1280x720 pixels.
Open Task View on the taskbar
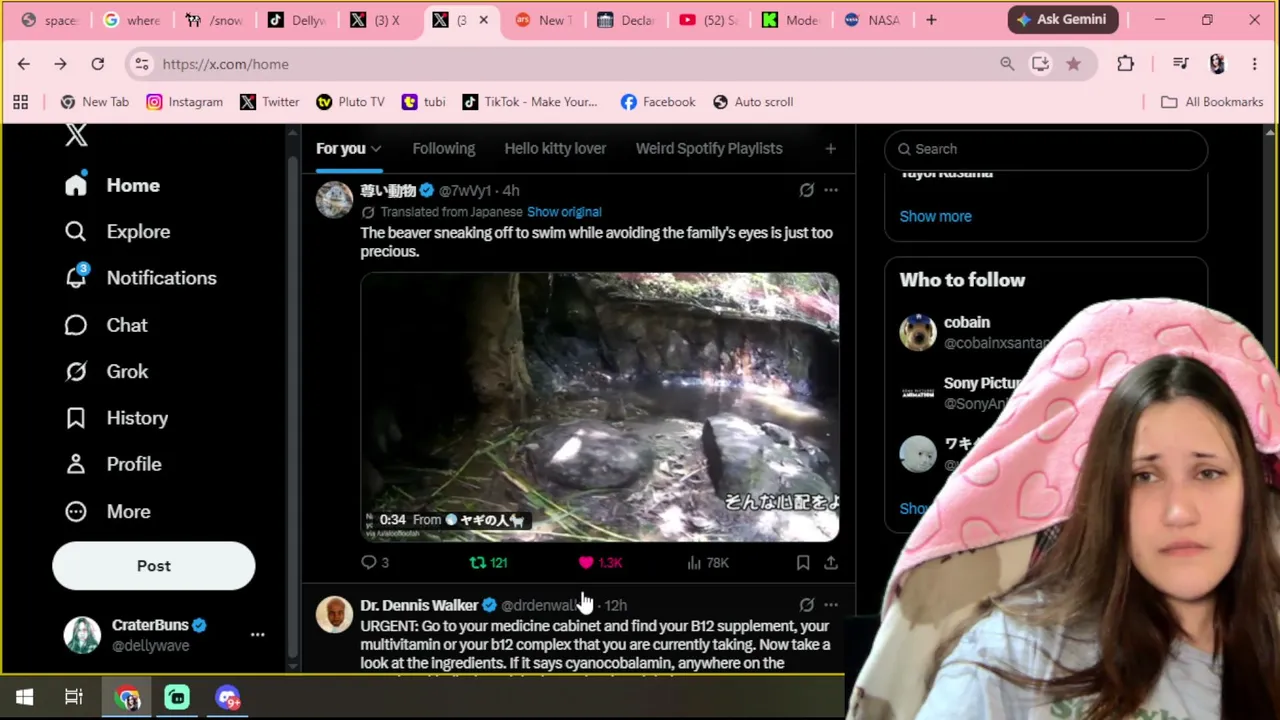click(x=74, y=697)
